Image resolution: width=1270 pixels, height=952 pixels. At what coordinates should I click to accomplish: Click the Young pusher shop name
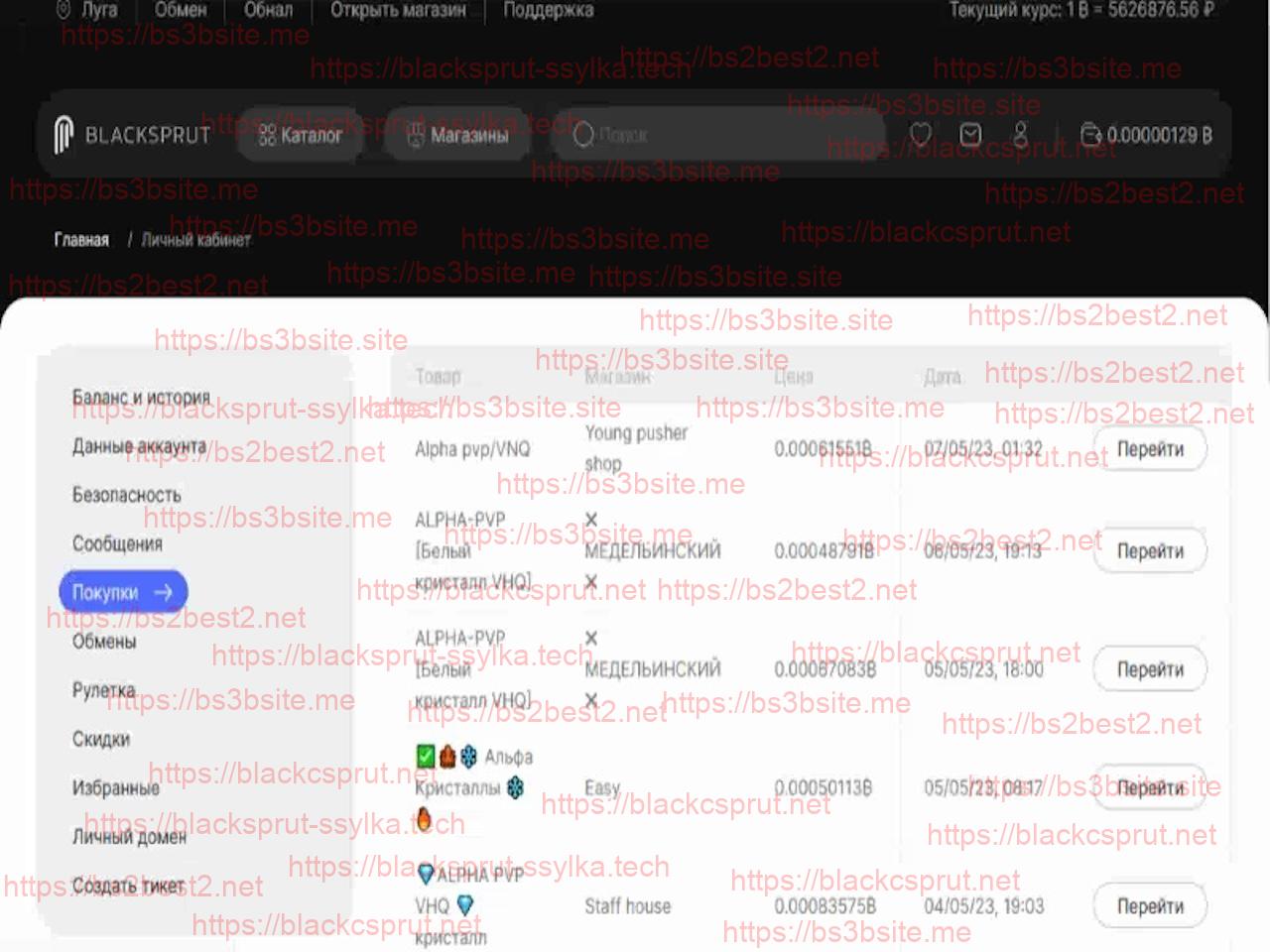[636, 448]
